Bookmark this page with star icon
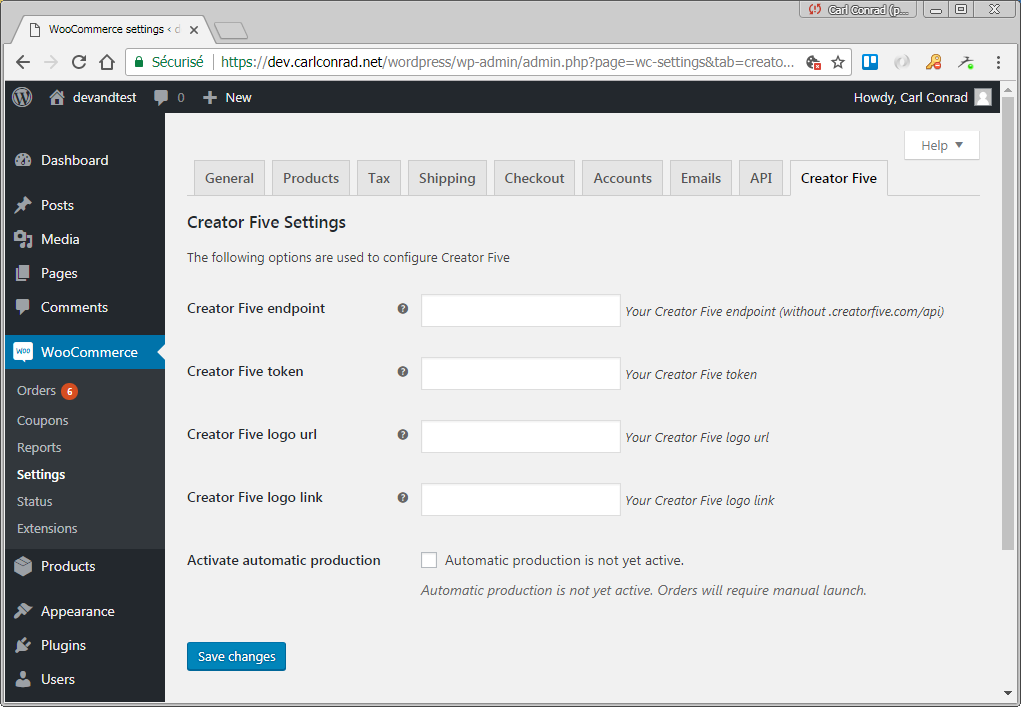The height and width of the screenshot is (707, 1021). click(838, 62)
